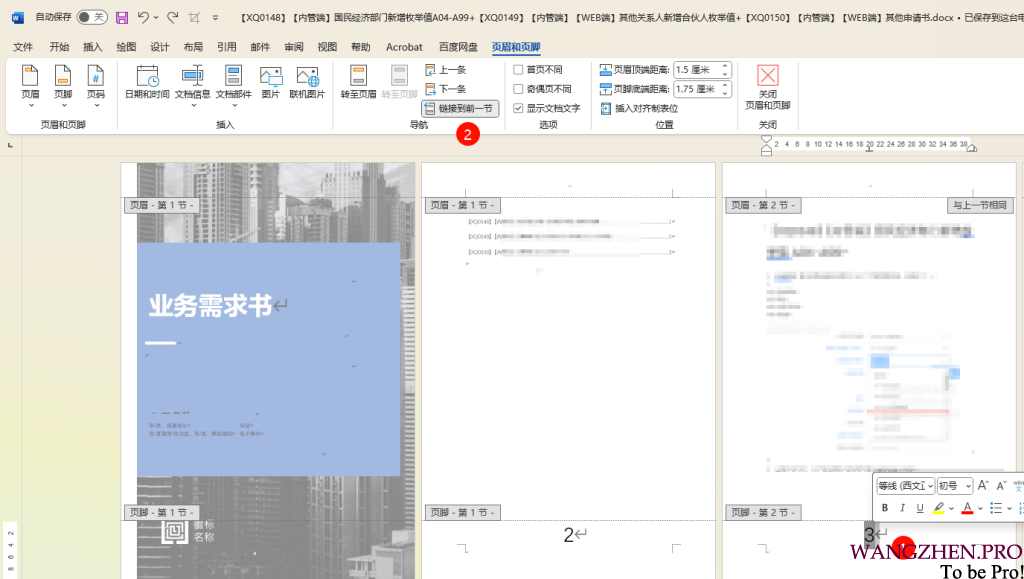Image resolution: width=1024 pixels, height=579 pixels.
Task: Click 下一条 (Next) navigation button
Action: click(x=446, y=89)
